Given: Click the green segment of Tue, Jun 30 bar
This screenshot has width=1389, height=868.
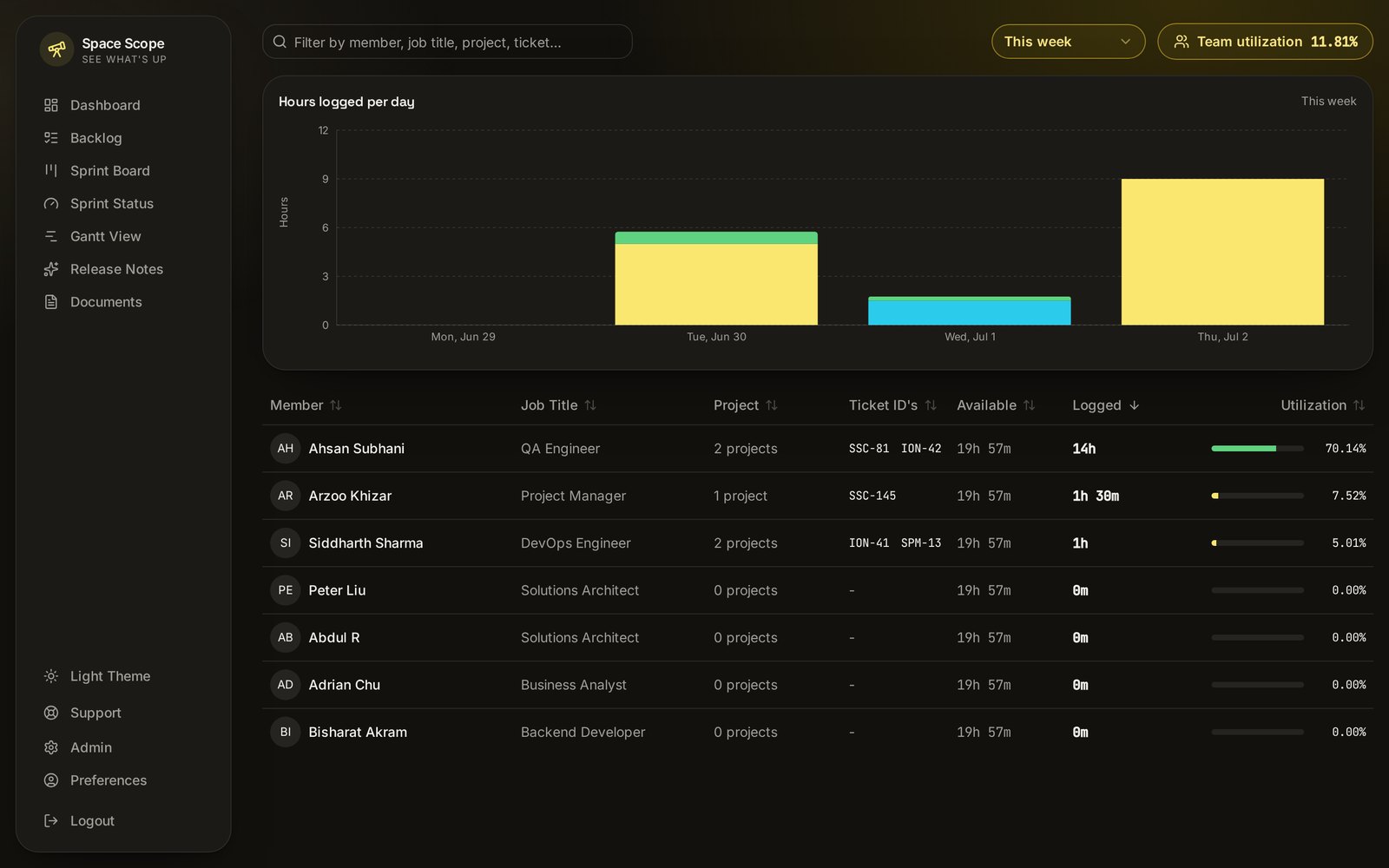Looking at the screenshot, I should click(716, 238).
